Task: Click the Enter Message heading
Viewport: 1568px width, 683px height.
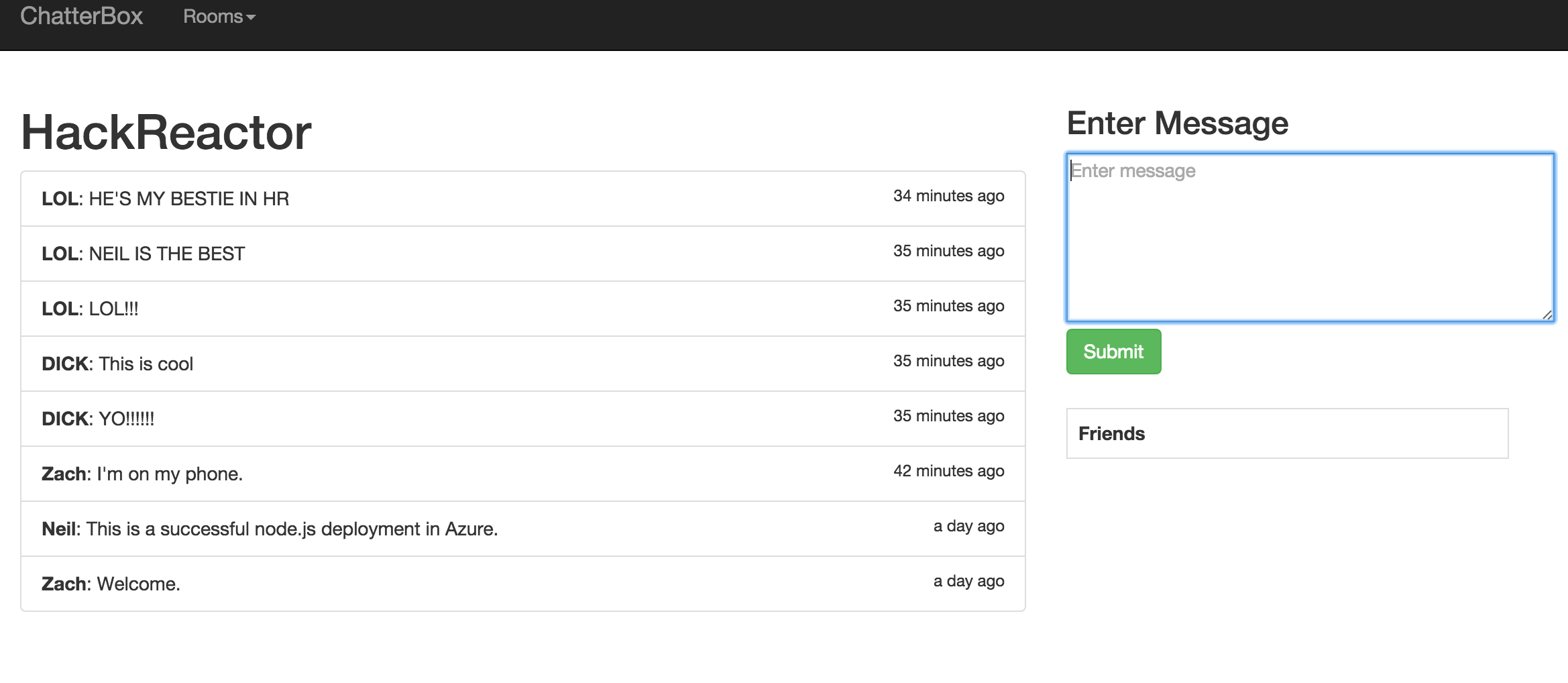Action: tap(1178, 123)
